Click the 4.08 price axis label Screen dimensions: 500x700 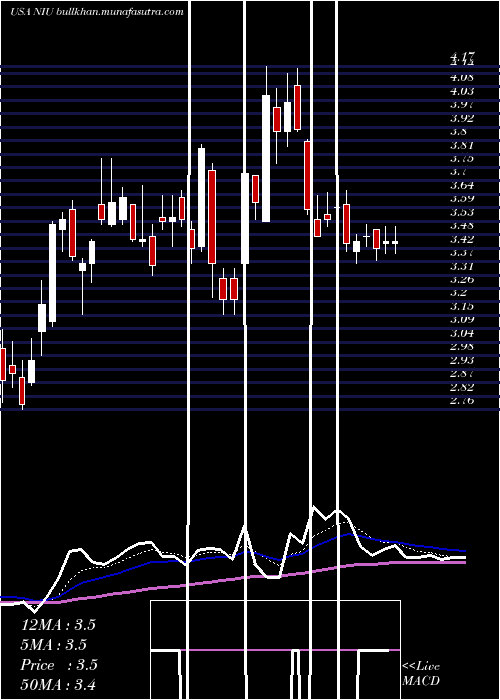pos(462,78)
